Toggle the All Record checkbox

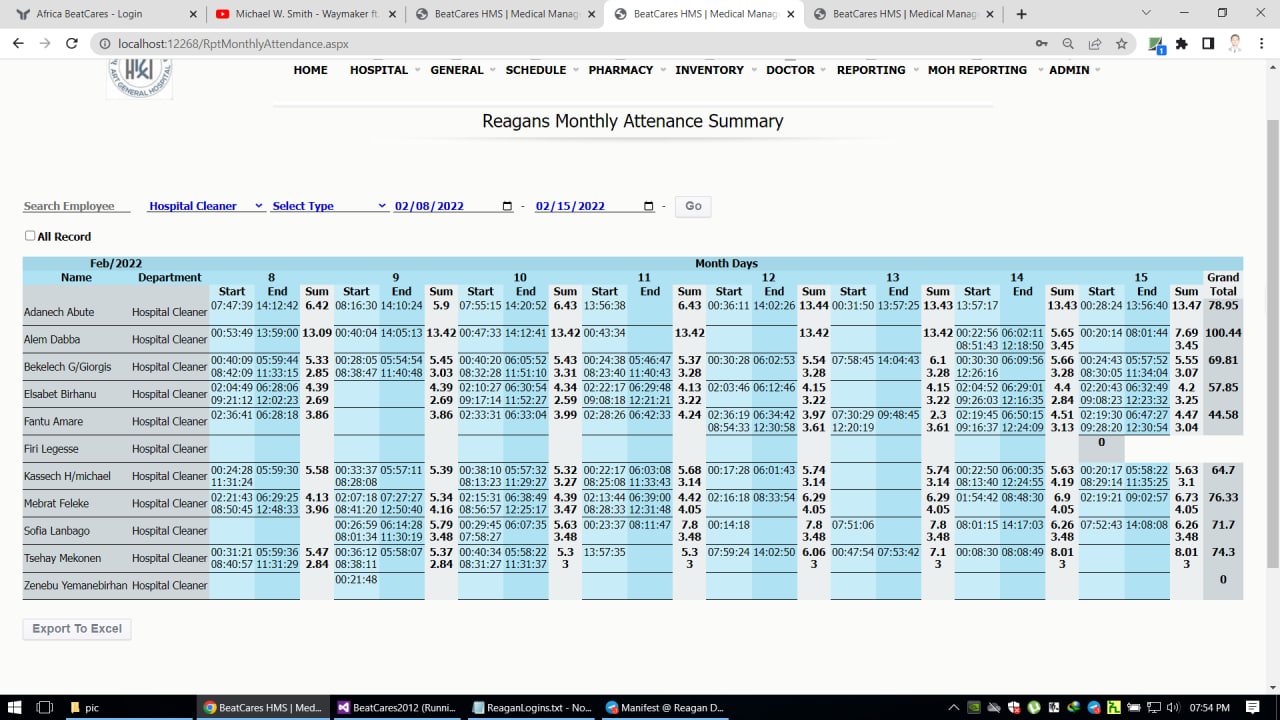coord(30,236)
